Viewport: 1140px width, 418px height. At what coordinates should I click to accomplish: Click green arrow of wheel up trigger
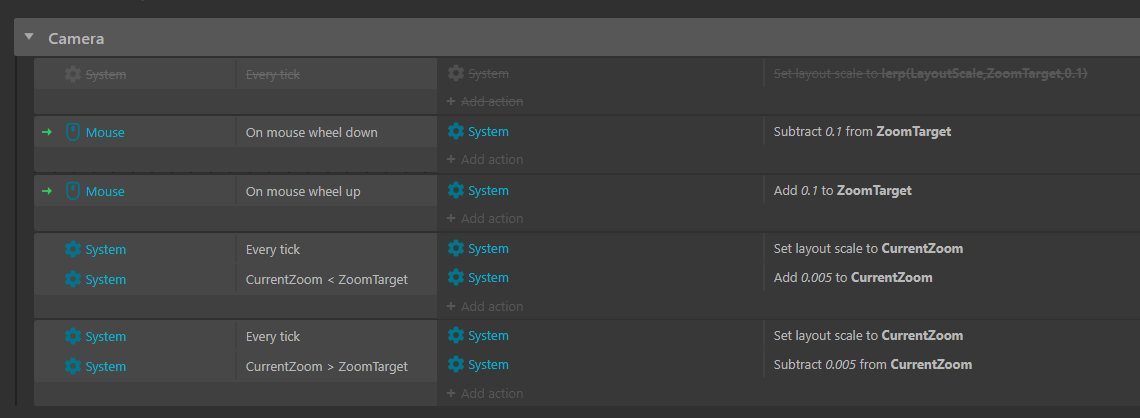(x=47, y=191)
